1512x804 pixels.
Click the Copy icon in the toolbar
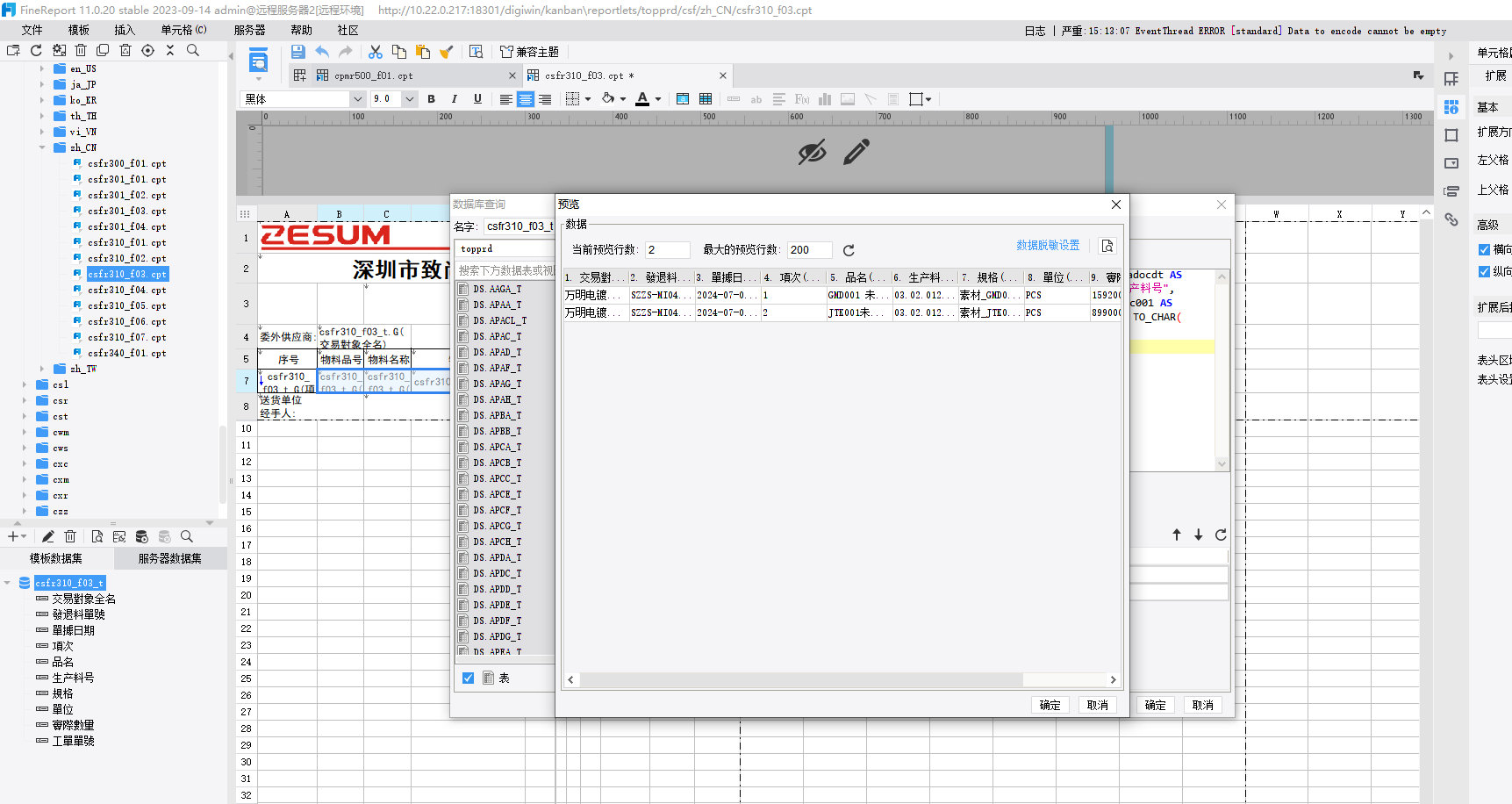coord(399,52)
